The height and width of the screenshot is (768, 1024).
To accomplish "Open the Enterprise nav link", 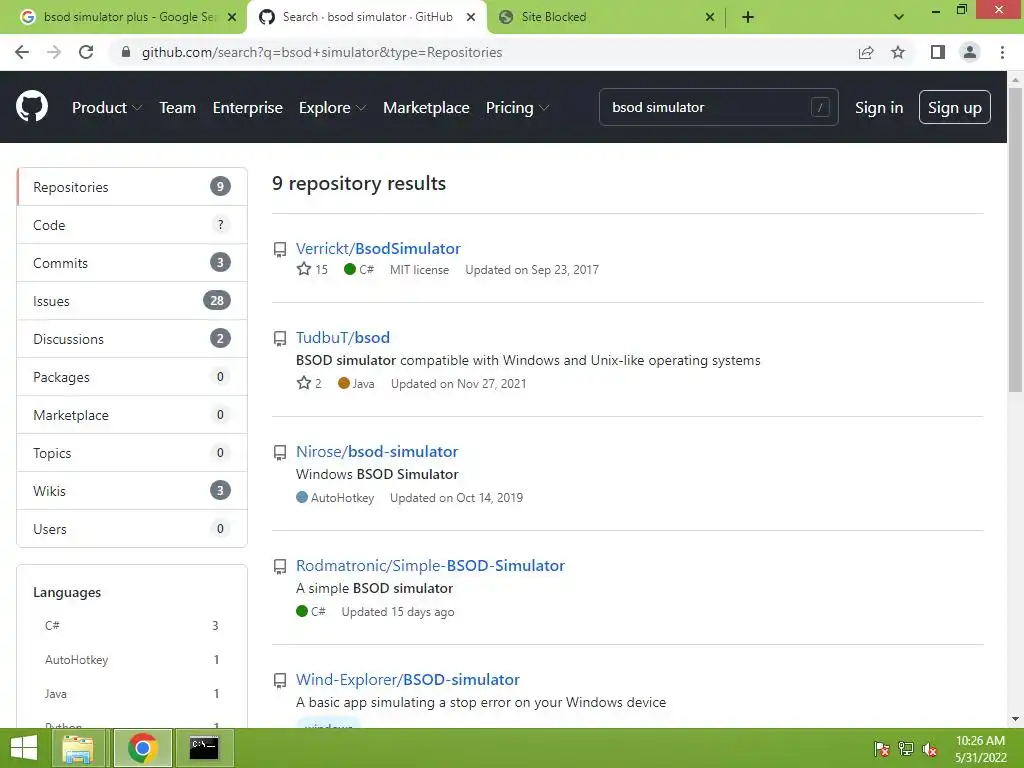I will click(x=248, y=108).
